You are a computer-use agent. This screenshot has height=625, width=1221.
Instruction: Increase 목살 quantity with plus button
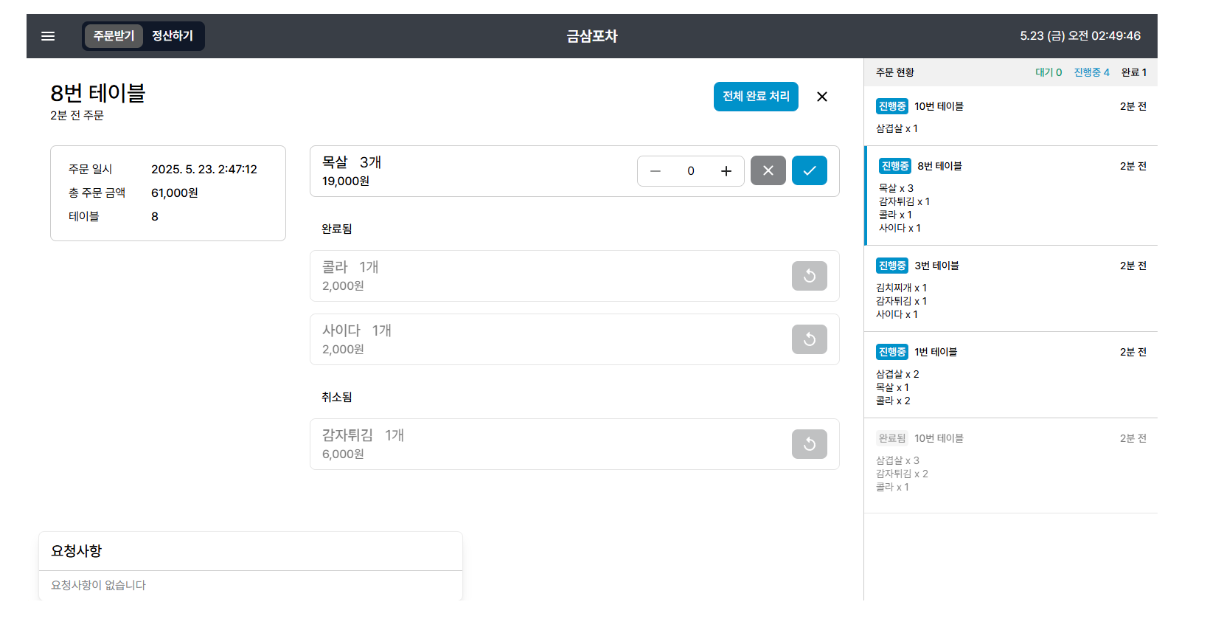click(x=726, y=171)
